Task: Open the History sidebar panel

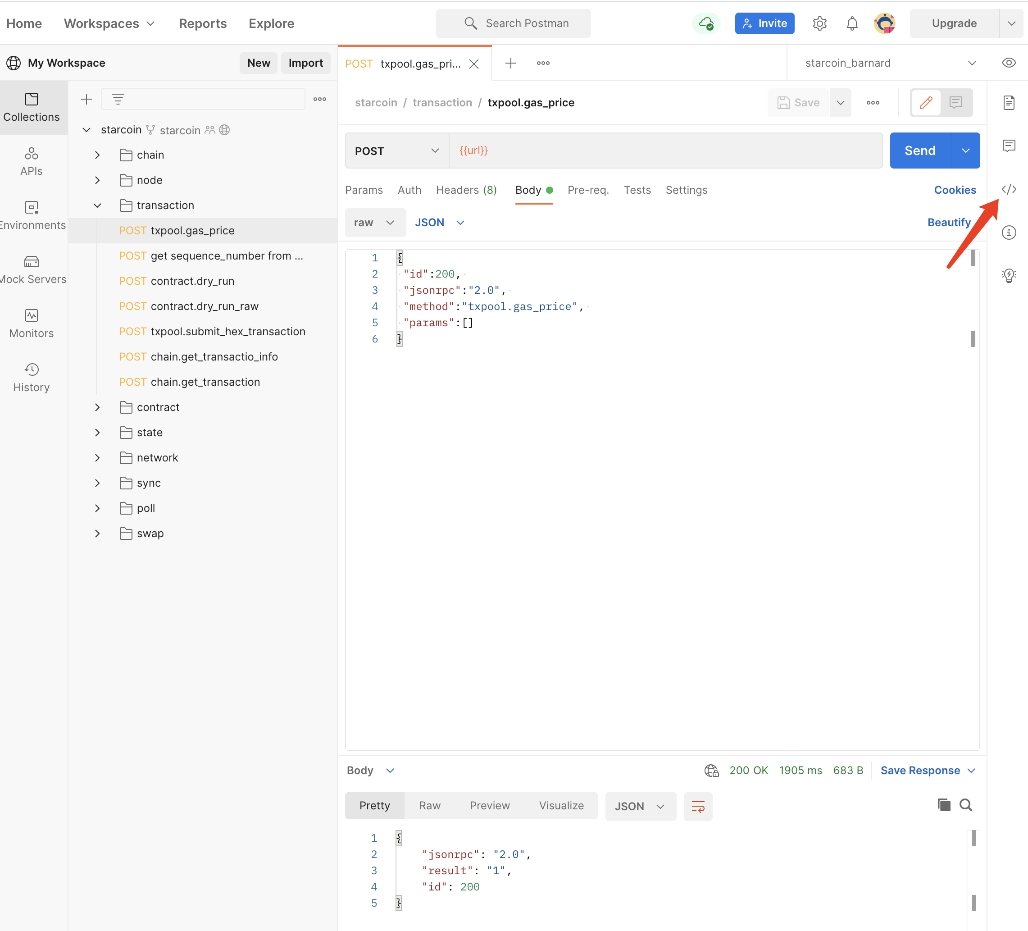Action: [31, 378]
